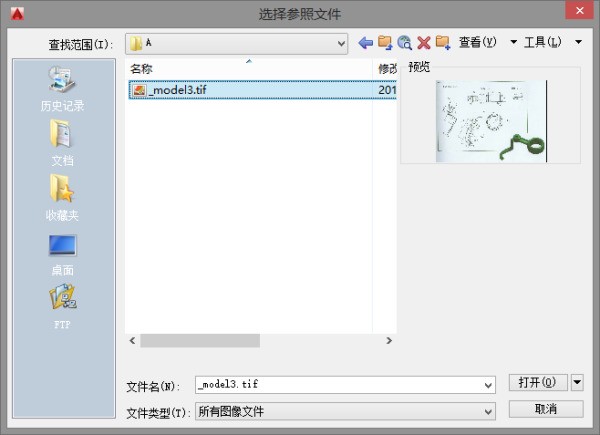Open the Documents (文档) location
This screenshot has height=435, width=600.
[x=62, y=142]
